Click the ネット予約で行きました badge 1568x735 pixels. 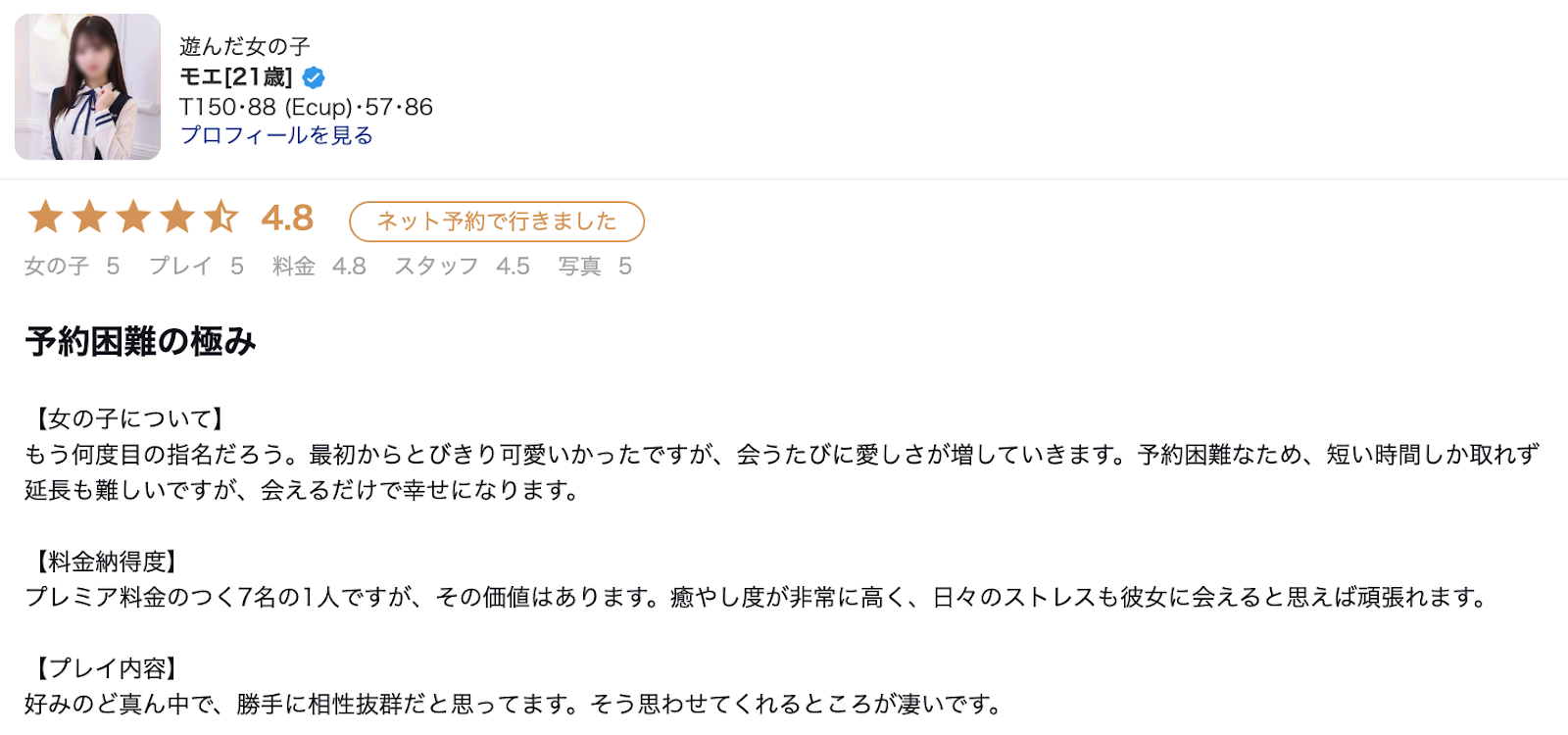tap(497, 221)
